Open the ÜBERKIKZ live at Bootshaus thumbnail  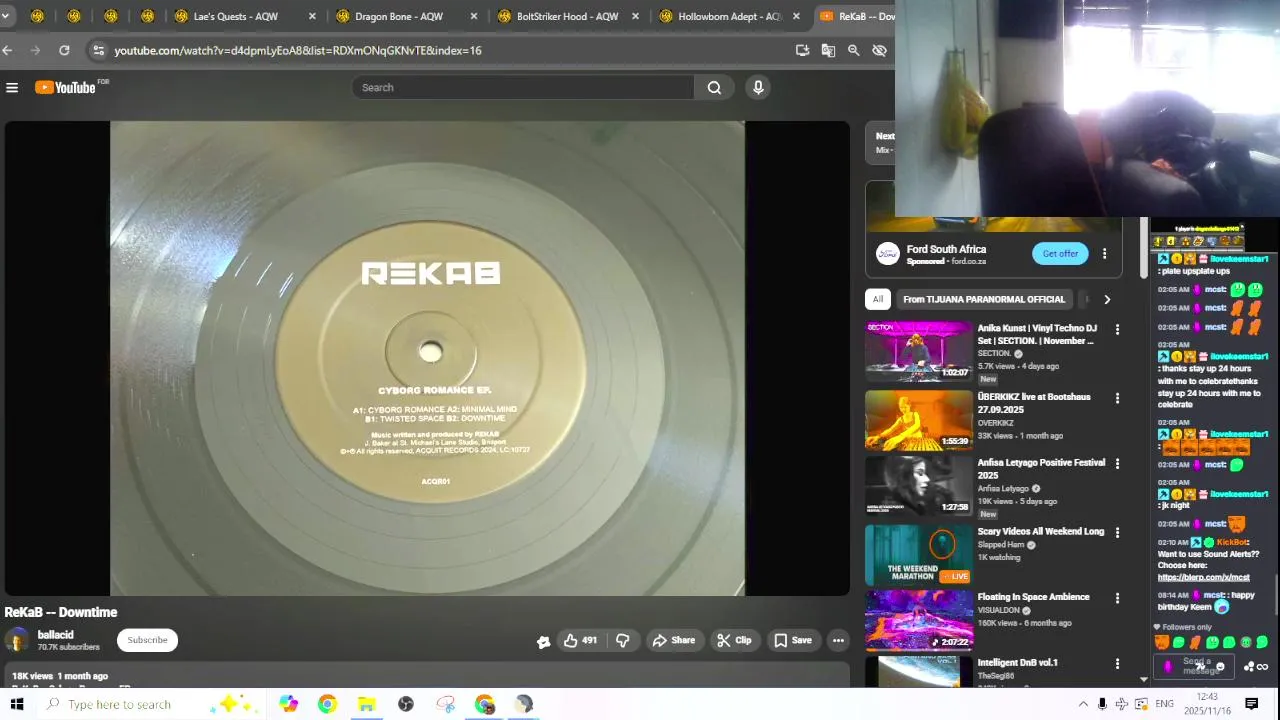pos(919,420)
